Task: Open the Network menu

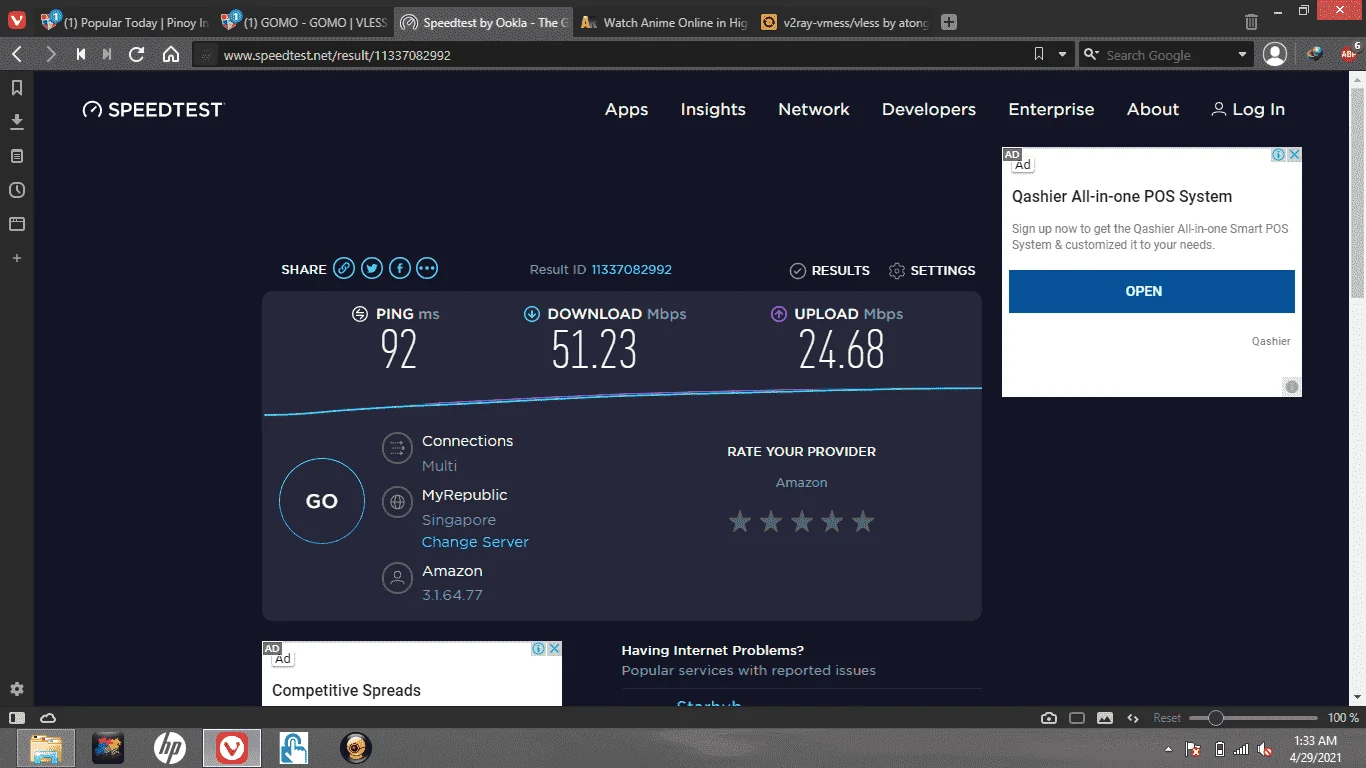Action: [814, 109]
